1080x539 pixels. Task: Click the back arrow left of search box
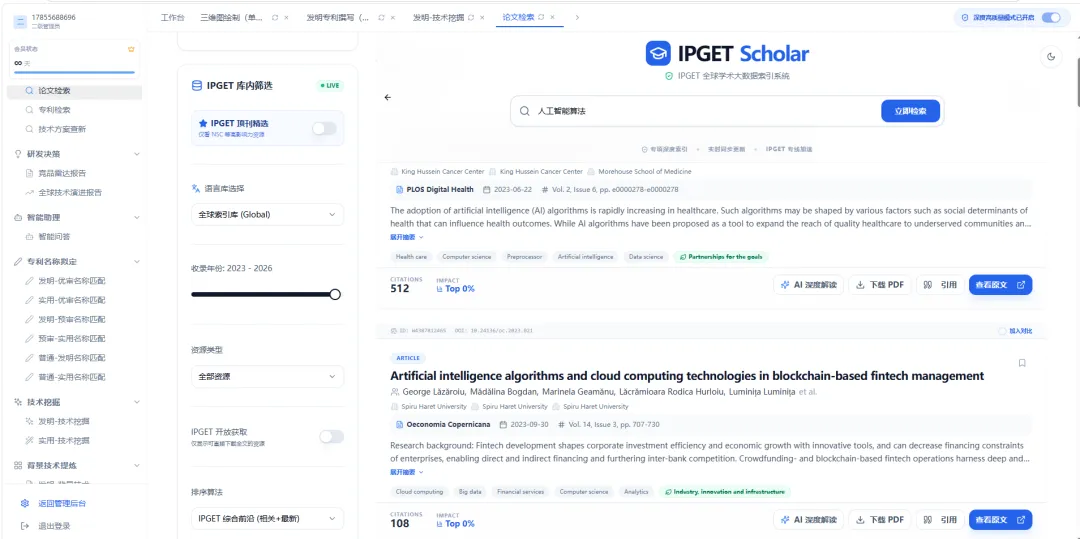tap(388, 97)
